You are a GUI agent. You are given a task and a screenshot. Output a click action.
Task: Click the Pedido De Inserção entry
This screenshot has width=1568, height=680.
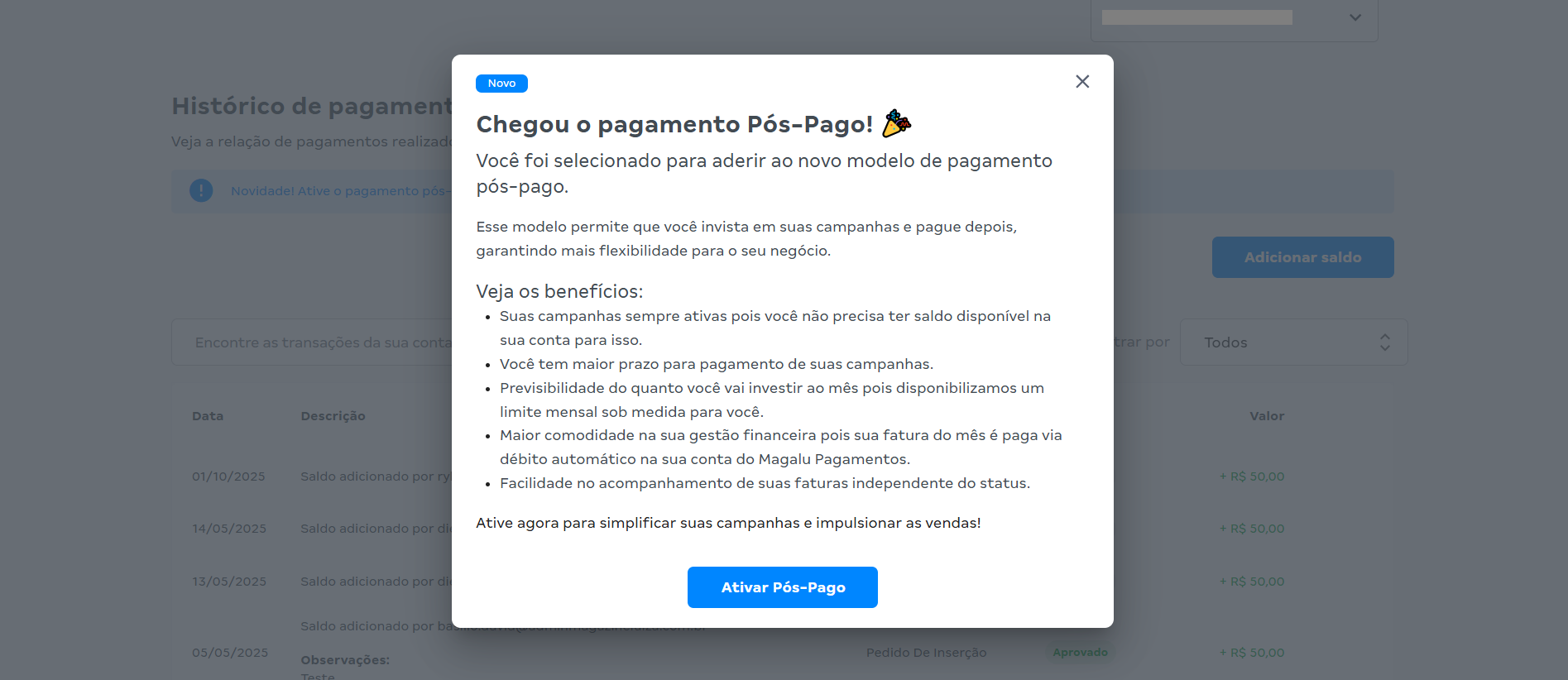[926, 653]
